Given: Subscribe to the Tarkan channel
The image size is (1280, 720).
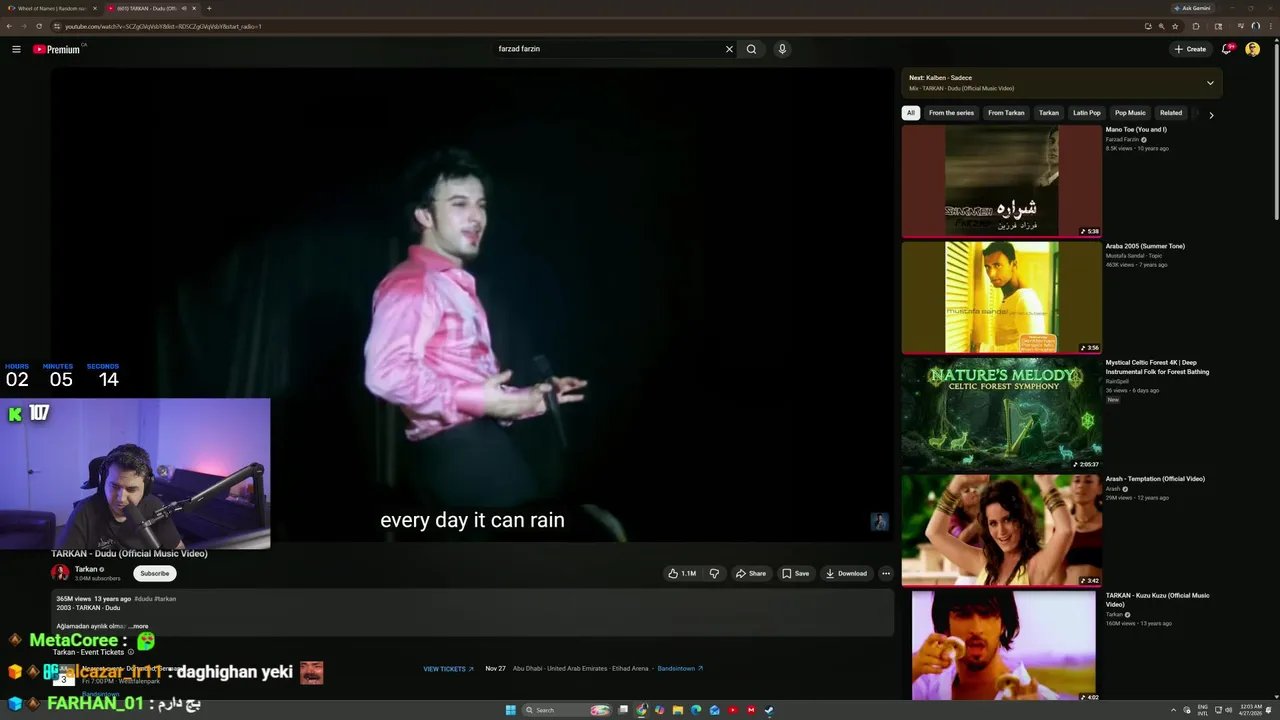Looking at the screenshot, I should point(154,573).
